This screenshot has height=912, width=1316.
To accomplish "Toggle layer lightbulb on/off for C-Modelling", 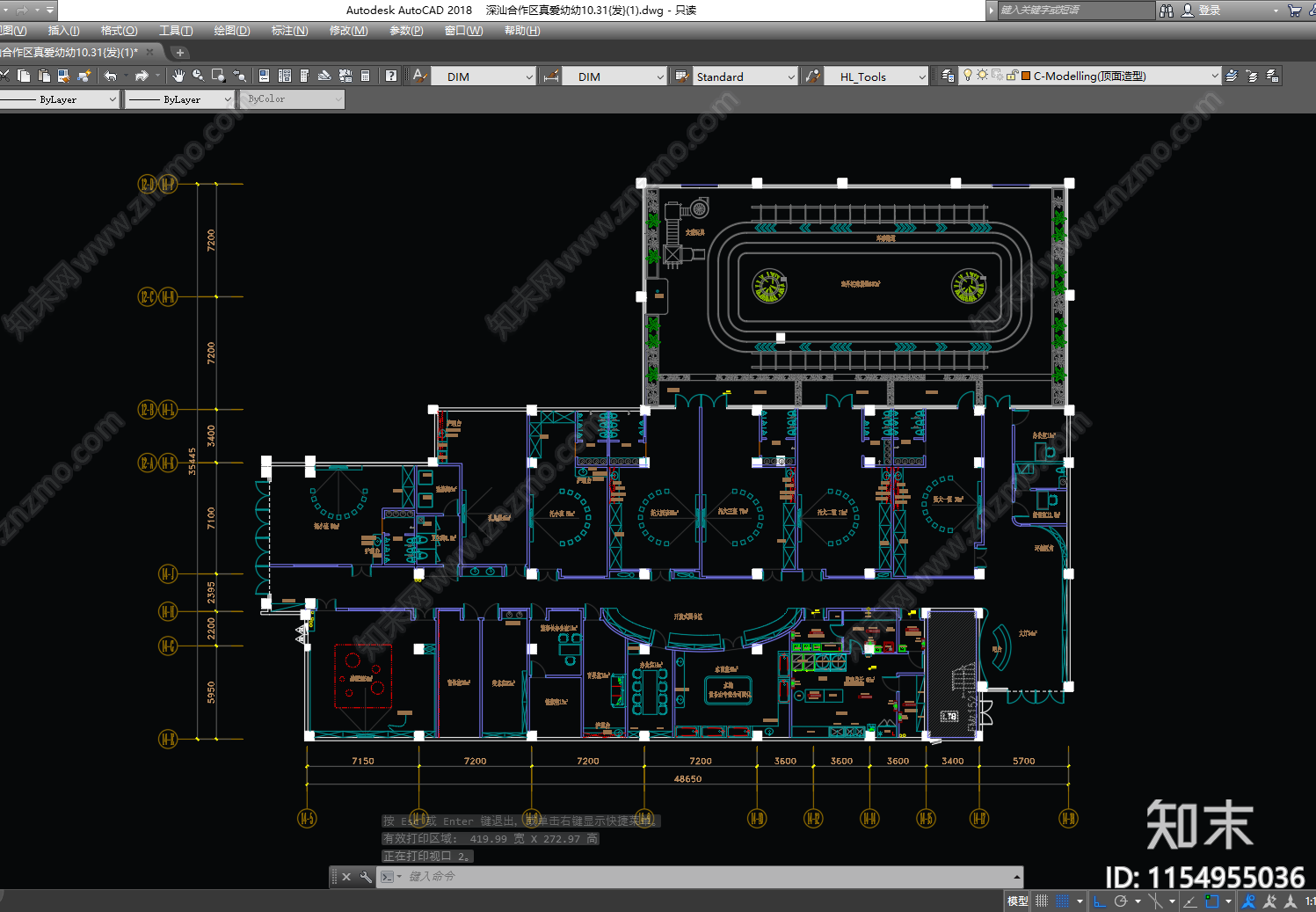I will [968, 76].
